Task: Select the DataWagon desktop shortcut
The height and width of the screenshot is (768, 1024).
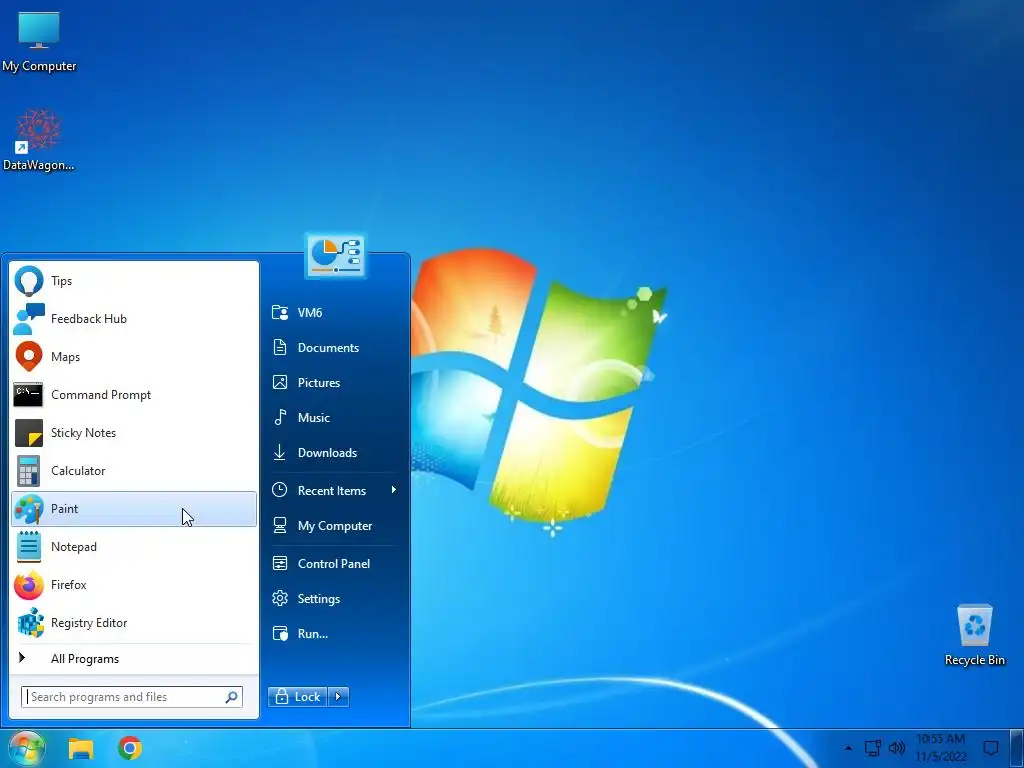Action: [39, 140]
